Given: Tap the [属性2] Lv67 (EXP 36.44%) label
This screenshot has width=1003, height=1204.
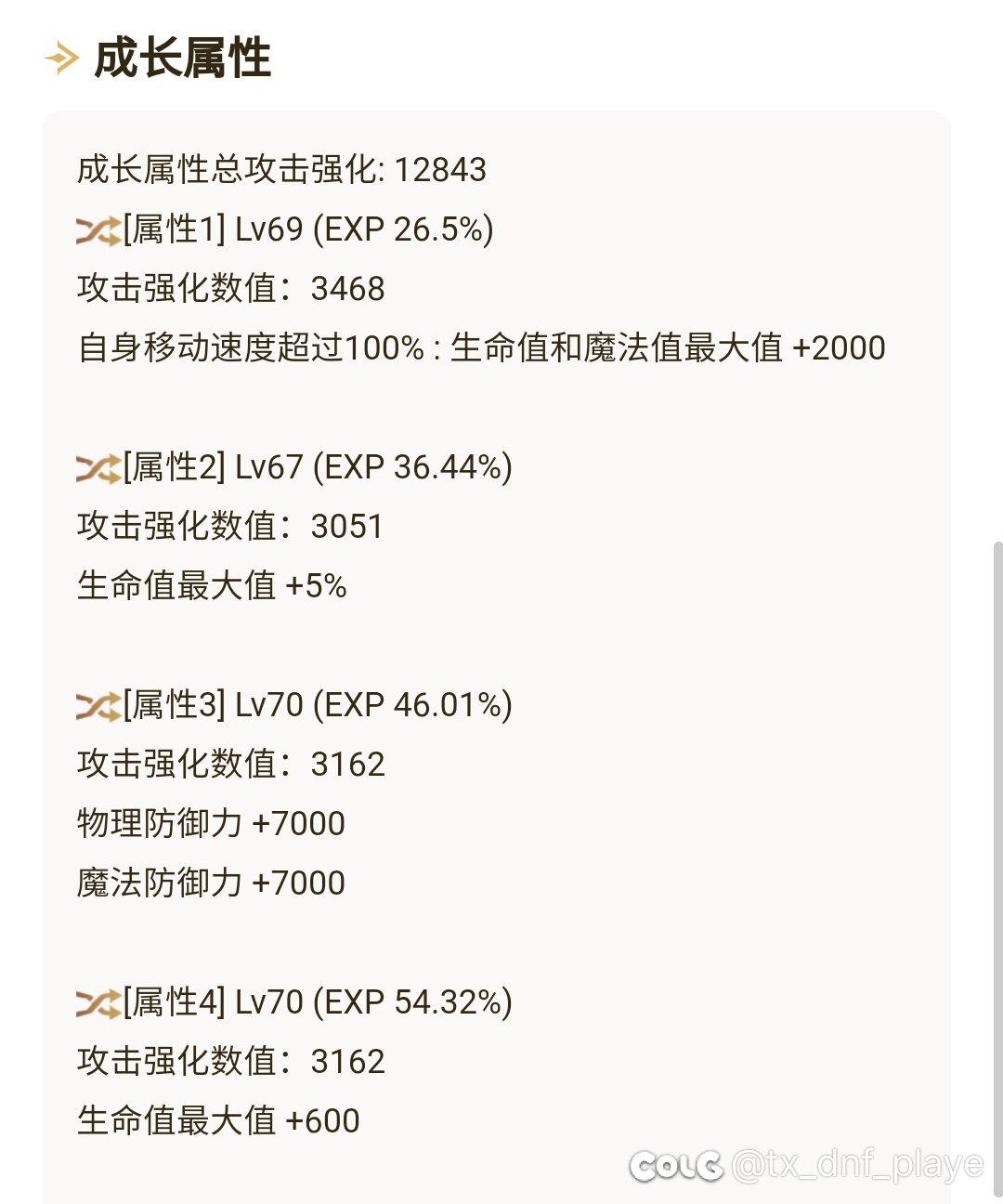Looking at the screenshot, I should point(318,467).
